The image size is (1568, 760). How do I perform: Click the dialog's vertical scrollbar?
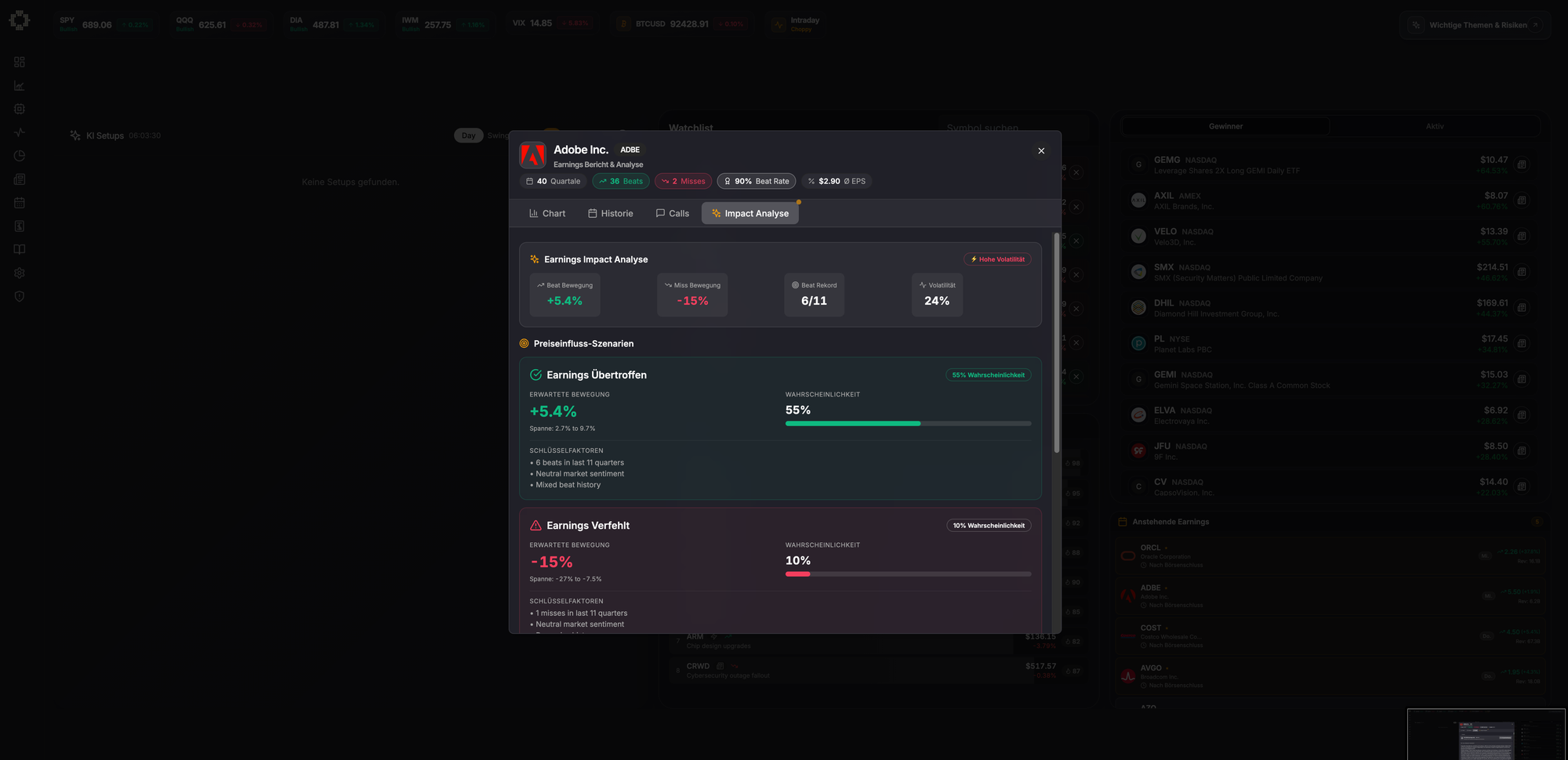point(1056,345)
